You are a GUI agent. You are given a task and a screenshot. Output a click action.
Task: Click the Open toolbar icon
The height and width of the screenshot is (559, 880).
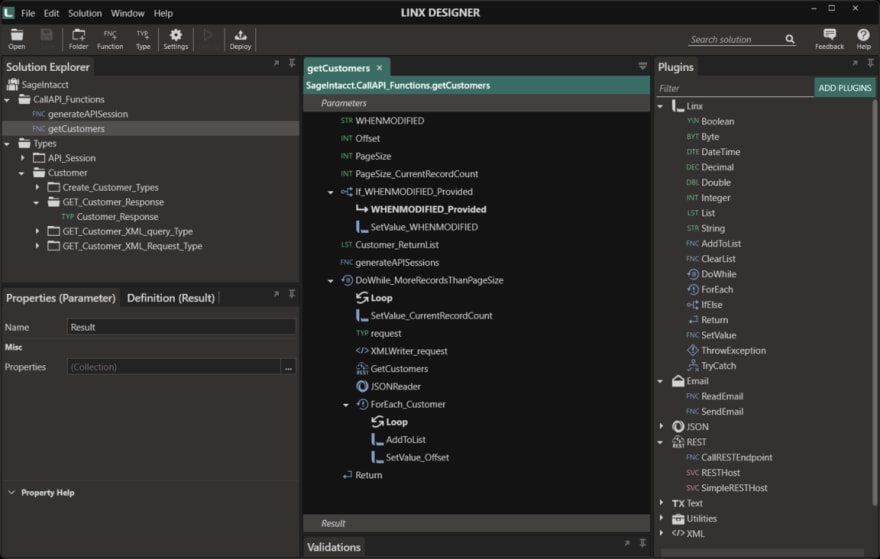point(17,39)
